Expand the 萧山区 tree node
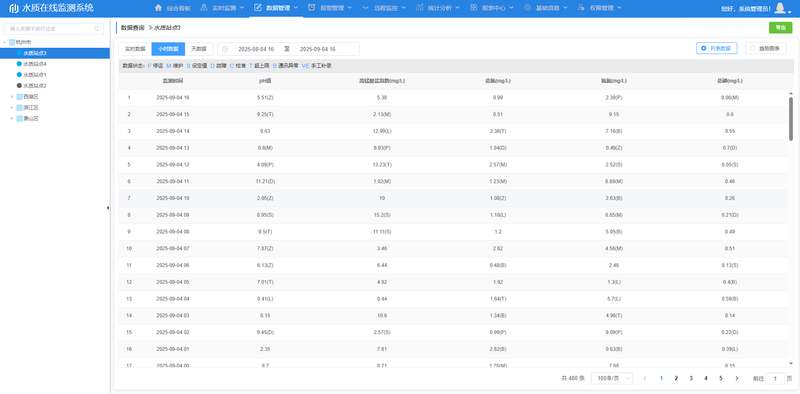The height and width of the screenshot is (394, 800). click(12, 118)
